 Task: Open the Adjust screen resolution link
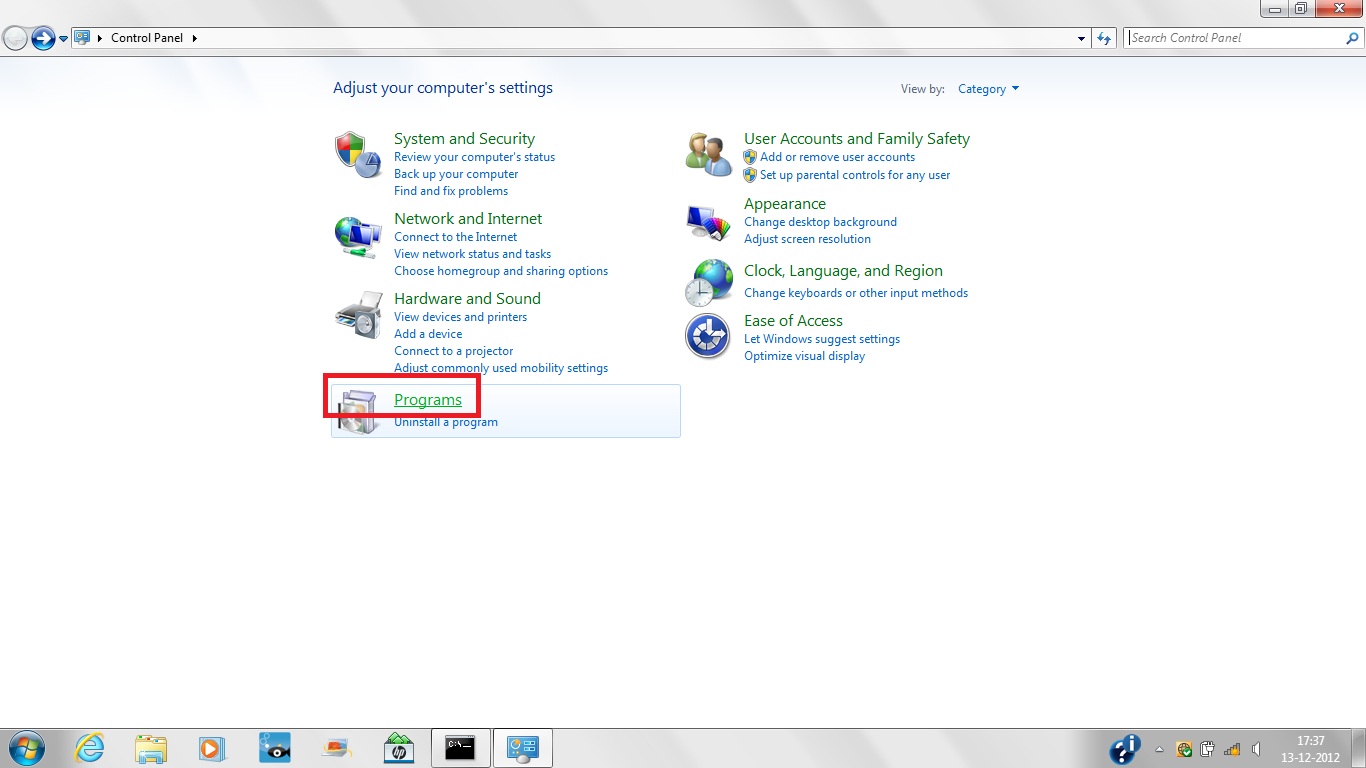[x=807, y=239]
